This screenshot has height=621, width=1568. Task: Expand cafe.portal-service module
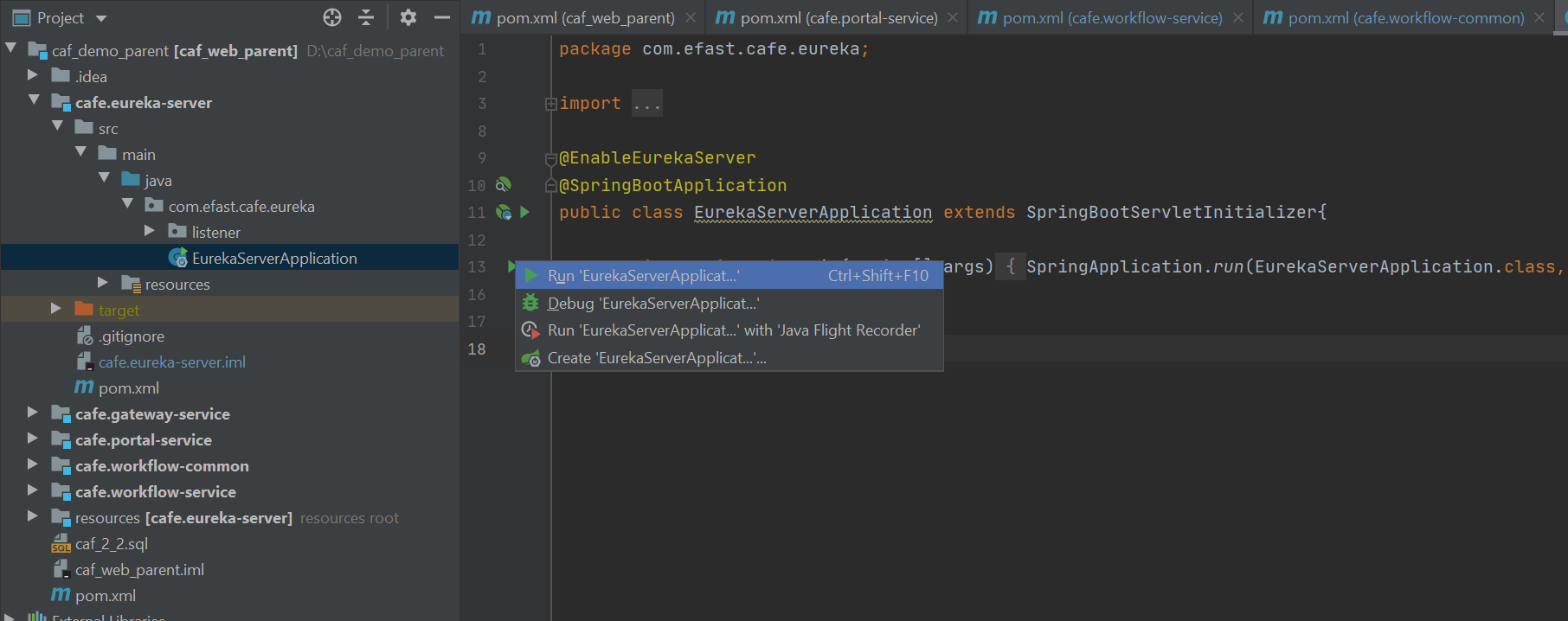point(33,439)
